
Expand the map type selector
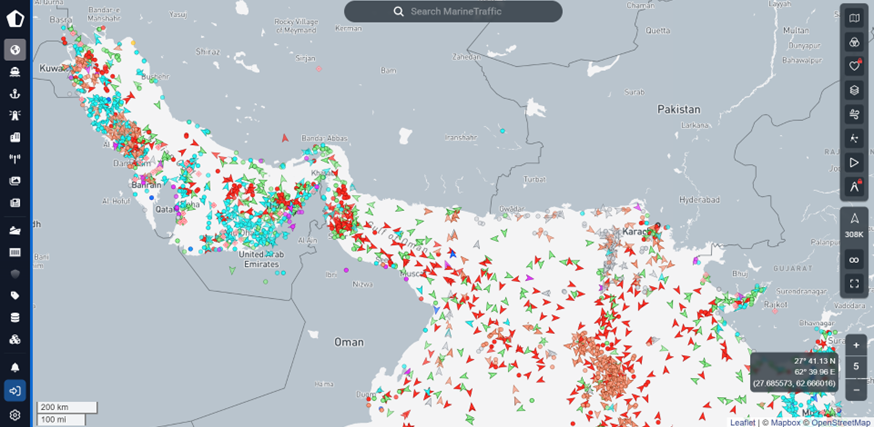coord(854,18)
